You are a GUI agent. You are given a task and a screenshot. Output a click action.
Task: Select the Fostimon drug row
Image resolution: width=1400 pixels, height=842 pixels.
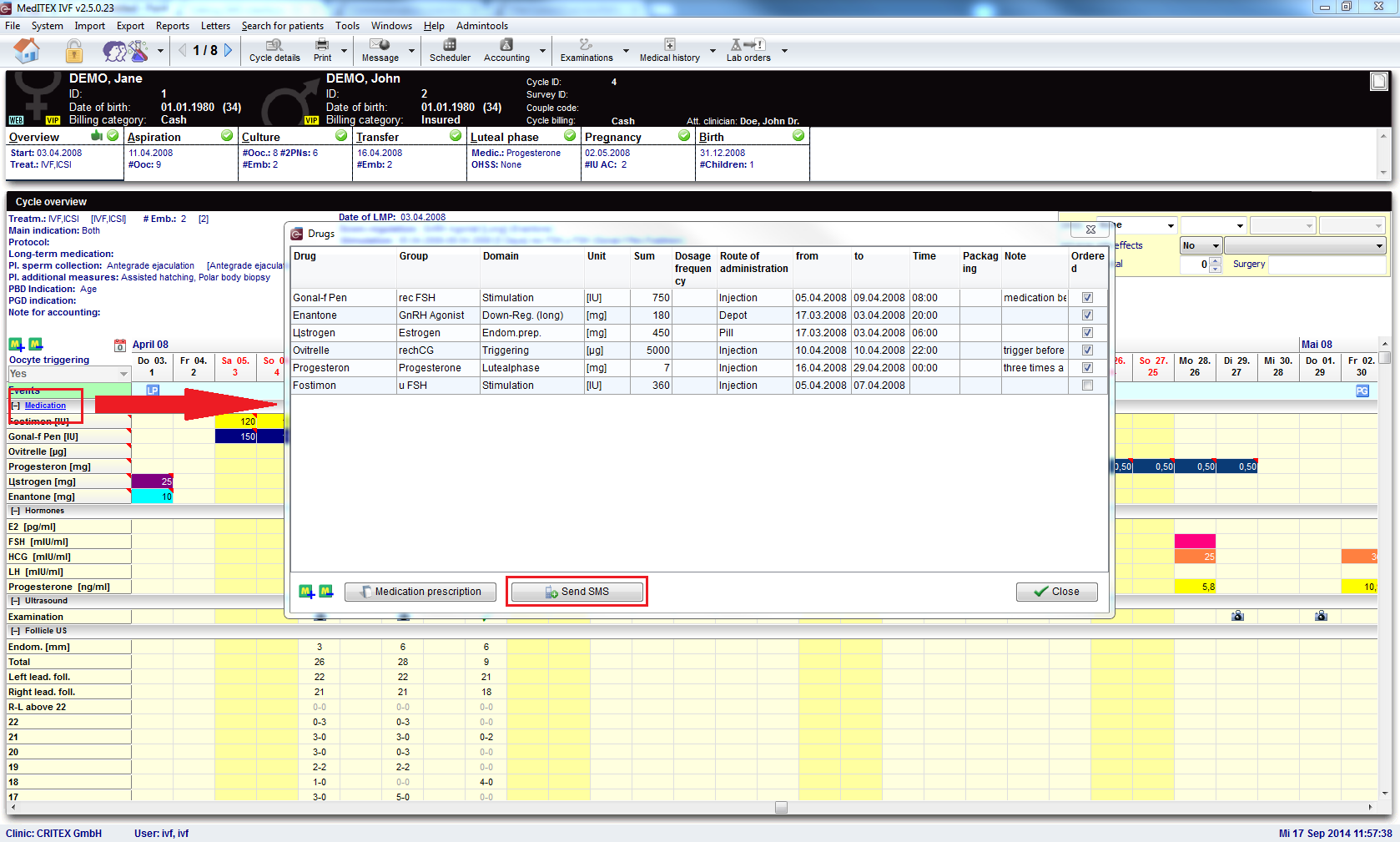point(698,386)
